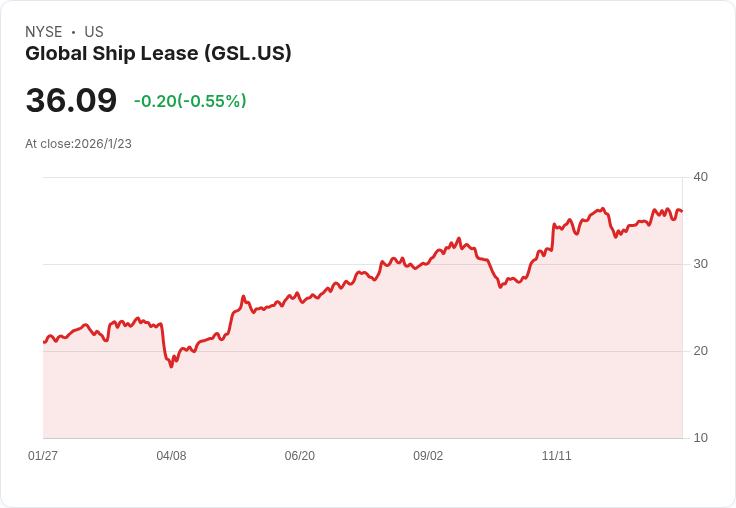
Task: Click the October dip on the price line
Action: click(x=500, y=287)
